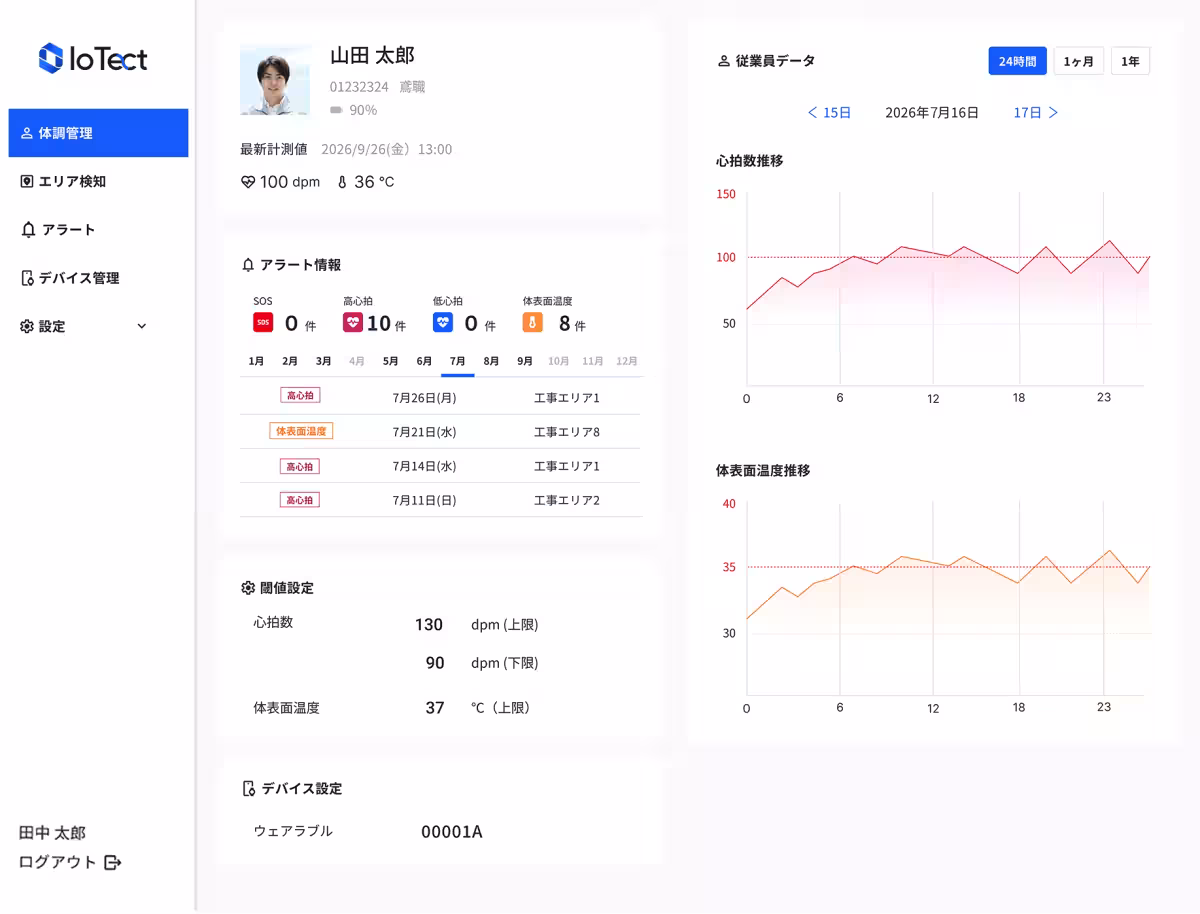Select the 5月 month tab

pyautogui.click(x=391, y=361)
